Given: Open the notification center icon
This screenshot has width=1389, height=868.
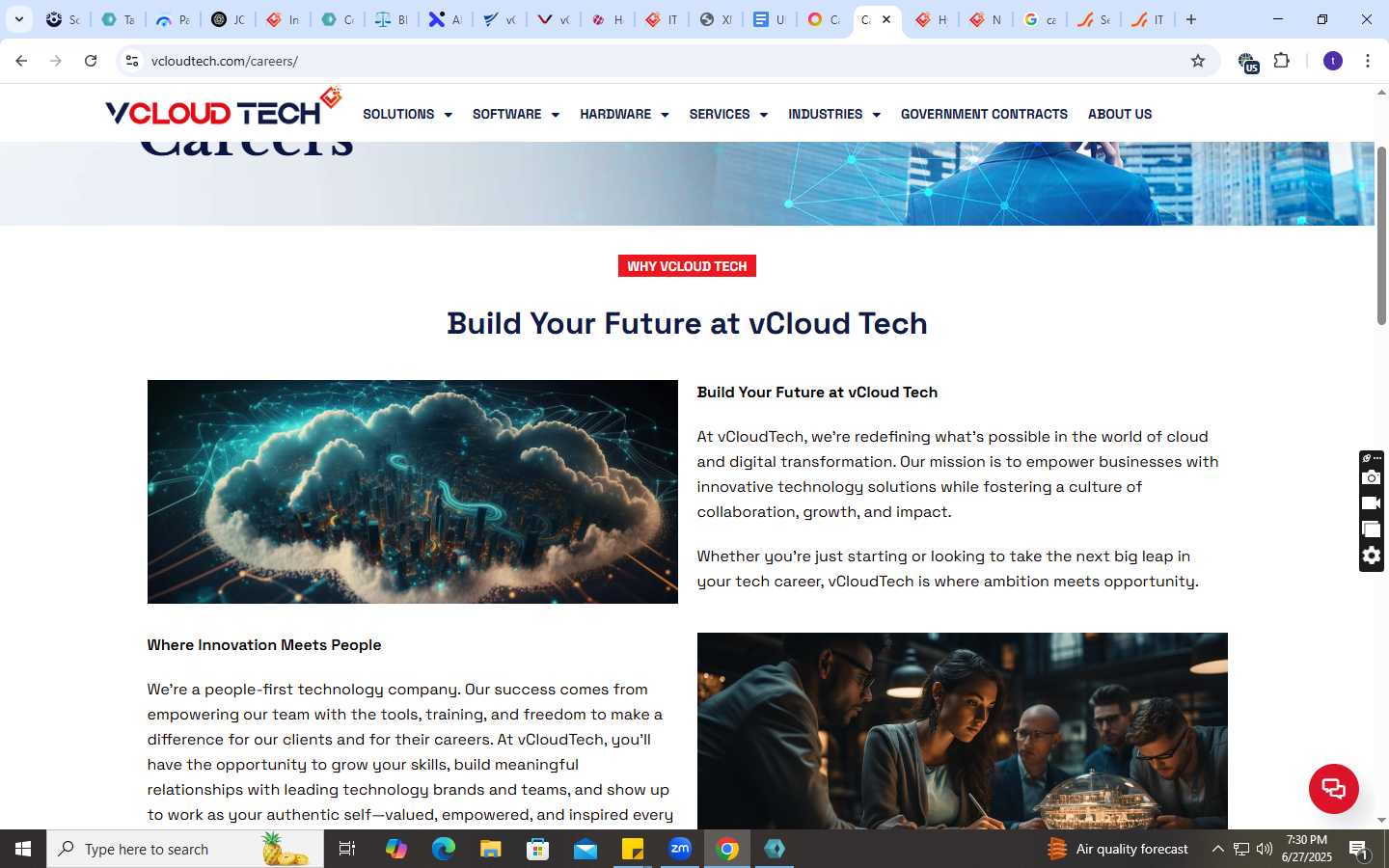Looking at the screenshot, I should 1358,849.
